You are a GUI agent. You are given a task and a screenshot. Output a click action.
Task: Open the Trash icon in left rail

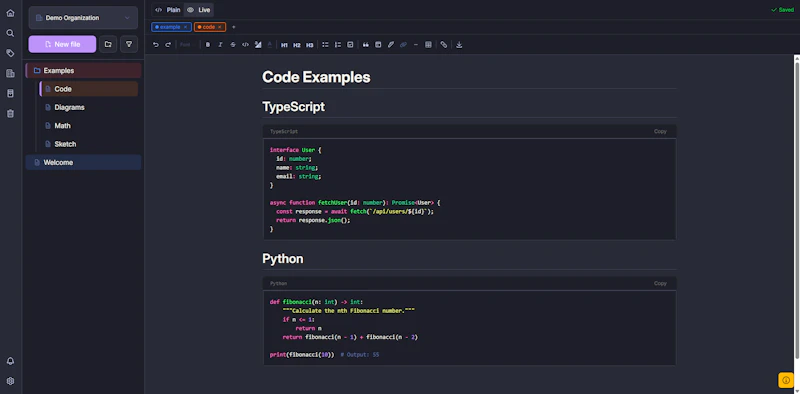[10, 113]
